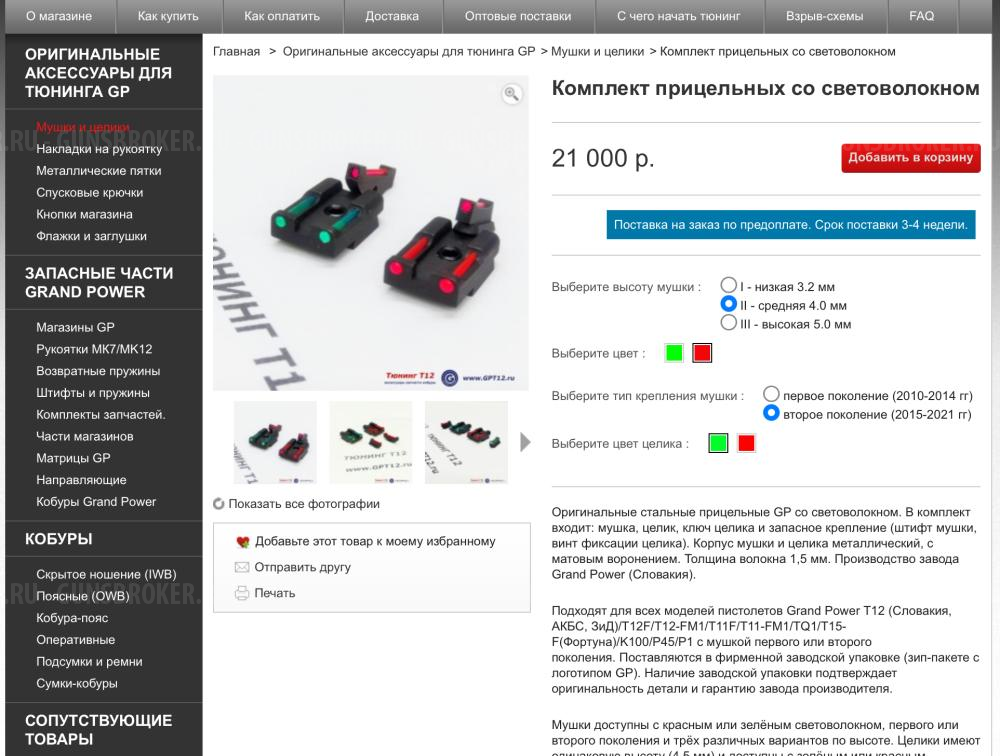Select III - высокая 5.0 мм height
The width and height of the screenshot is (1000, 756).
pos(728,323)
